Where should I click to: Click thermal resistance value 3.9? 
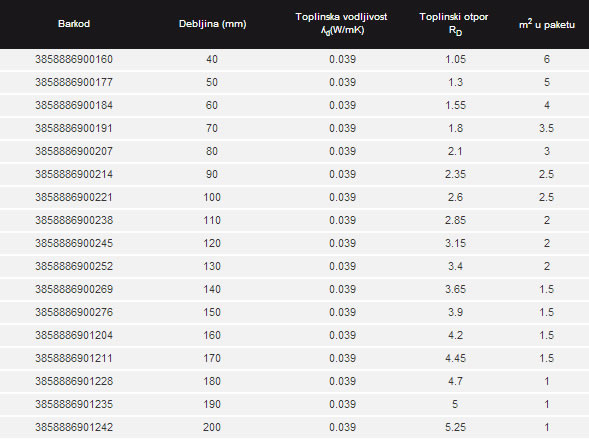tap(455, 312)
